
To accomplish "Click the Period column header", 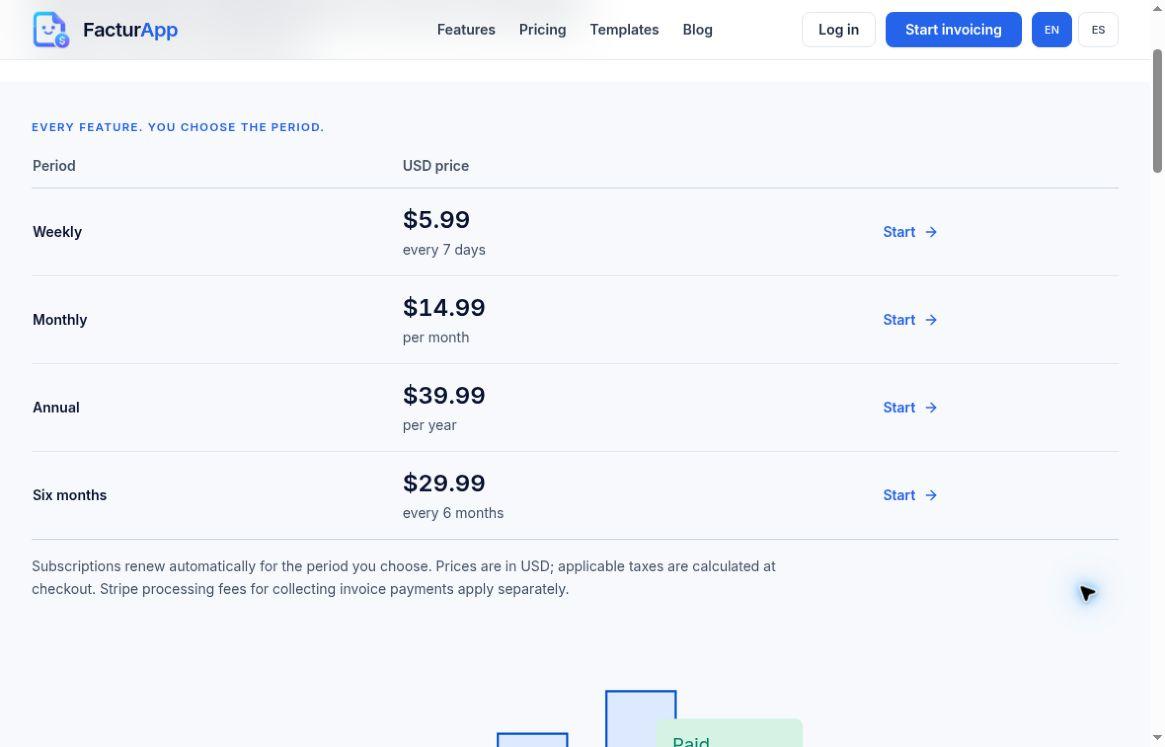I will (x=53, y=166).
